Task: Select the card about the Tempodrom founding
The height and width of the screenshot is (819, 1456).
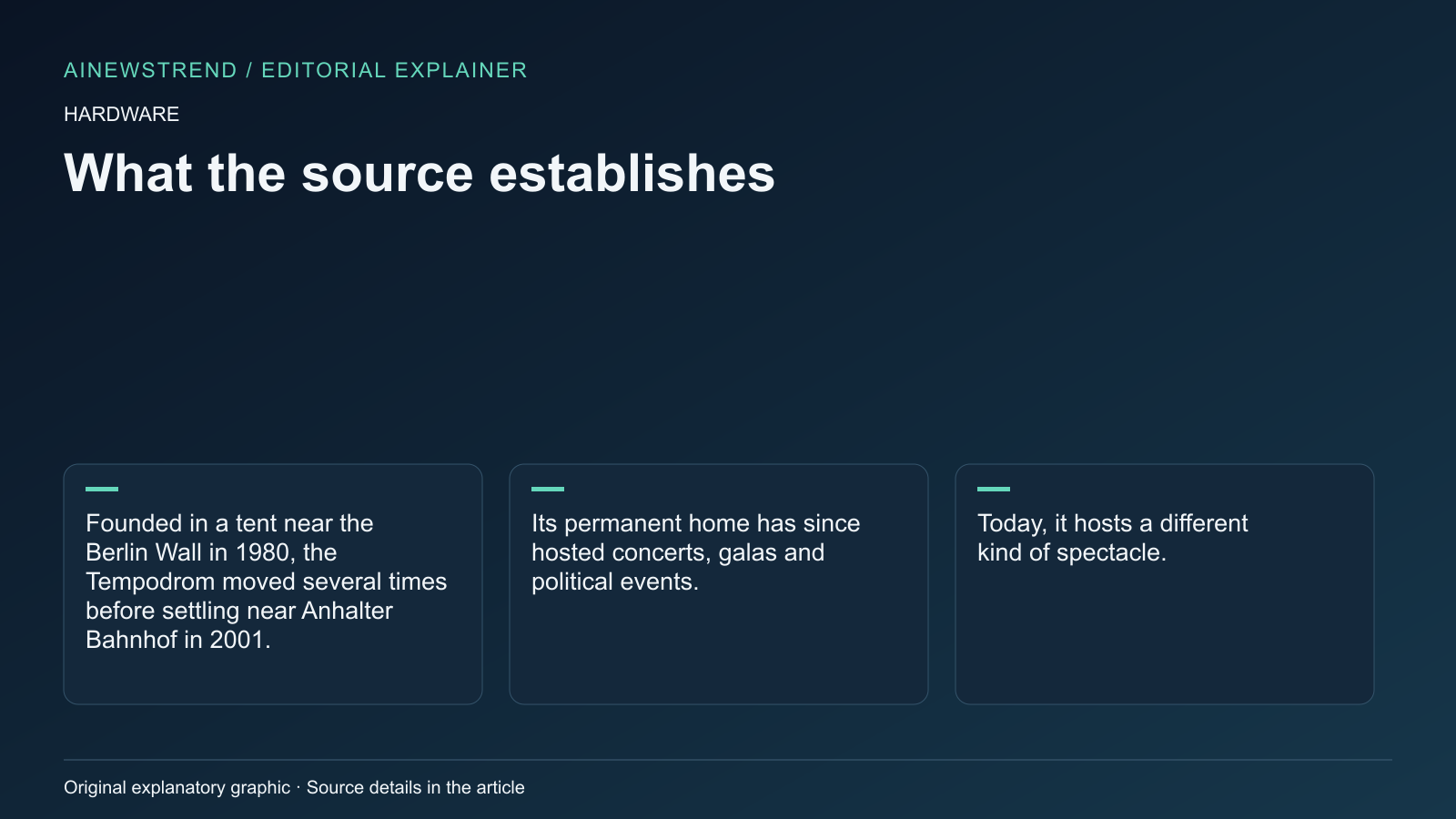Action: coord(273,584)
